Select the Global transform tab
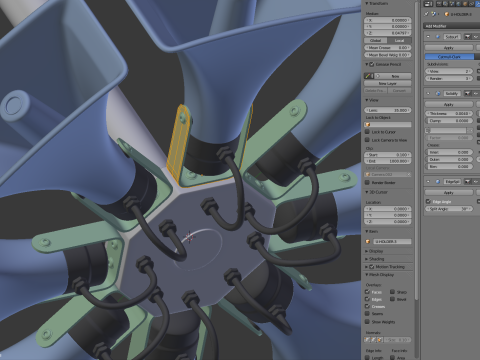Image resolution: width=480 pixels, height=360 pixels. click(x=376, y=40)
